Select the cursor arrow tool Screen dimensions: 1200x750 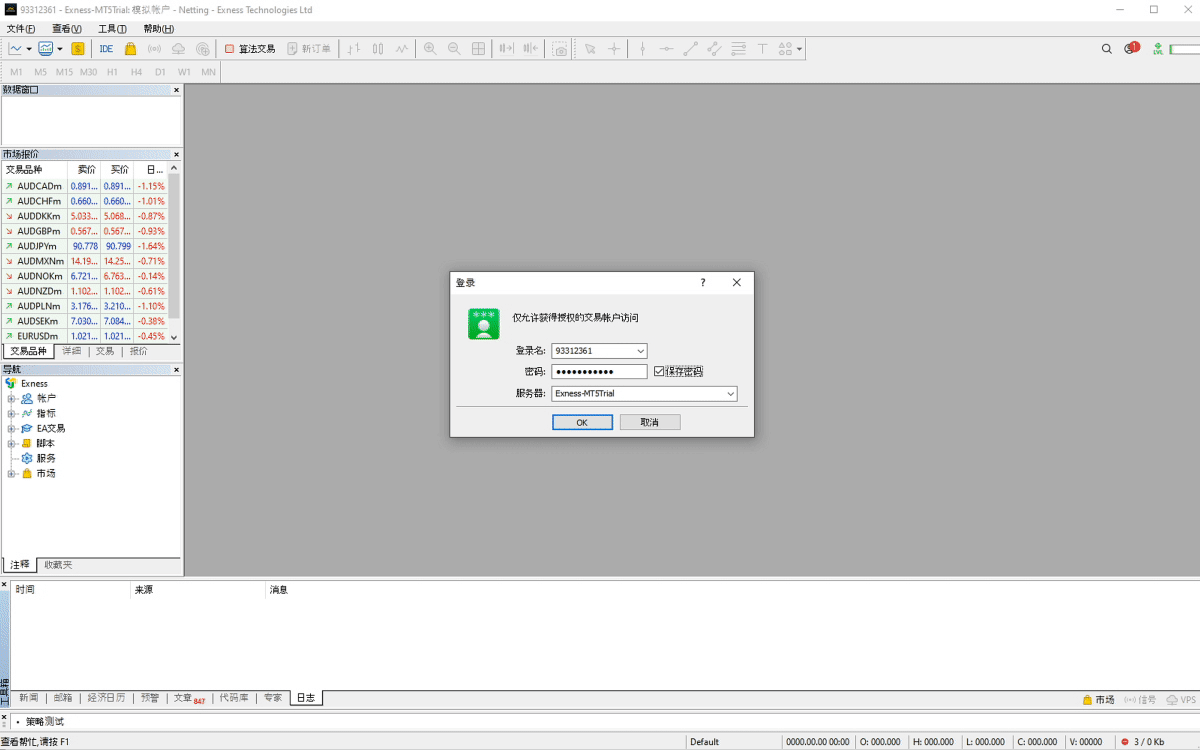590,48
